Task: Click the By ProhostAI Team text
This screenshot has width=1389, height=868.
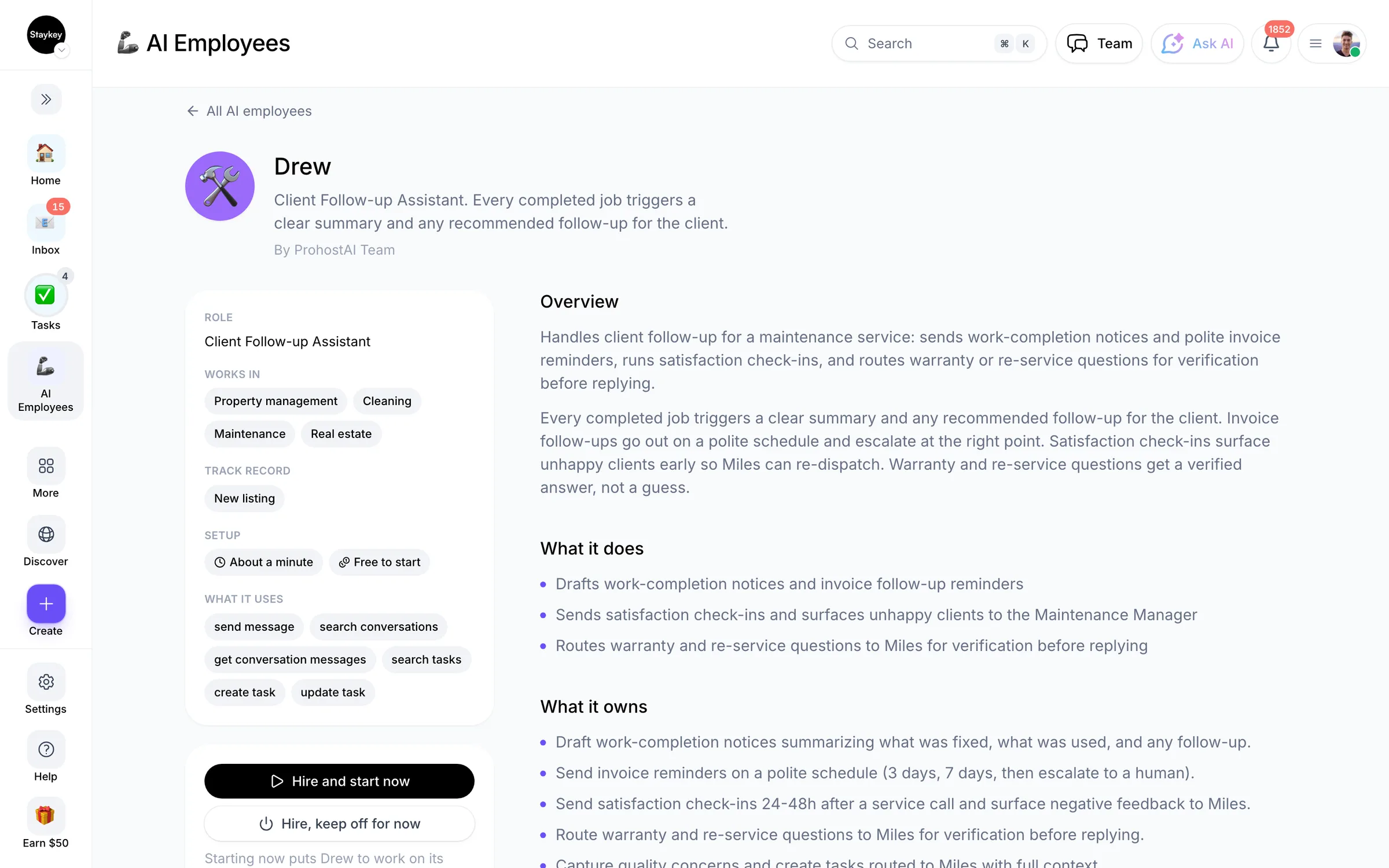Action: (335, 250)
